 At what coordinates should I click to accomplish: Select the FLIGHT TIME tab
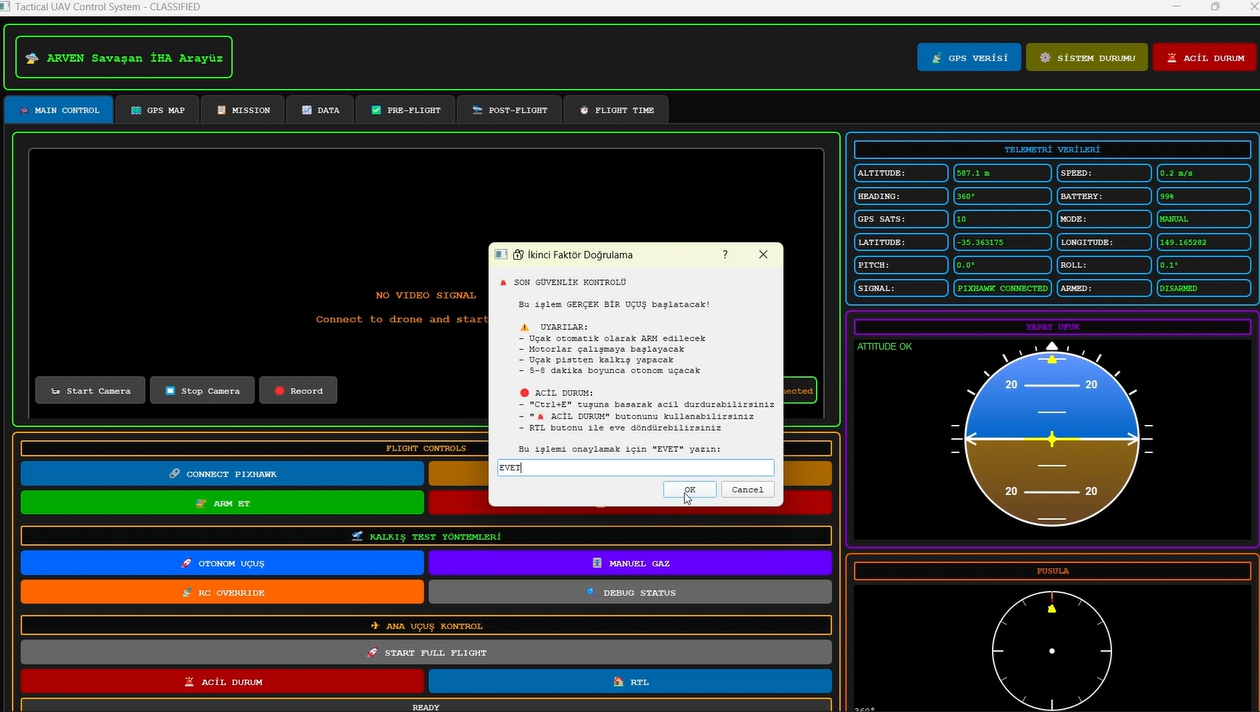615,110
